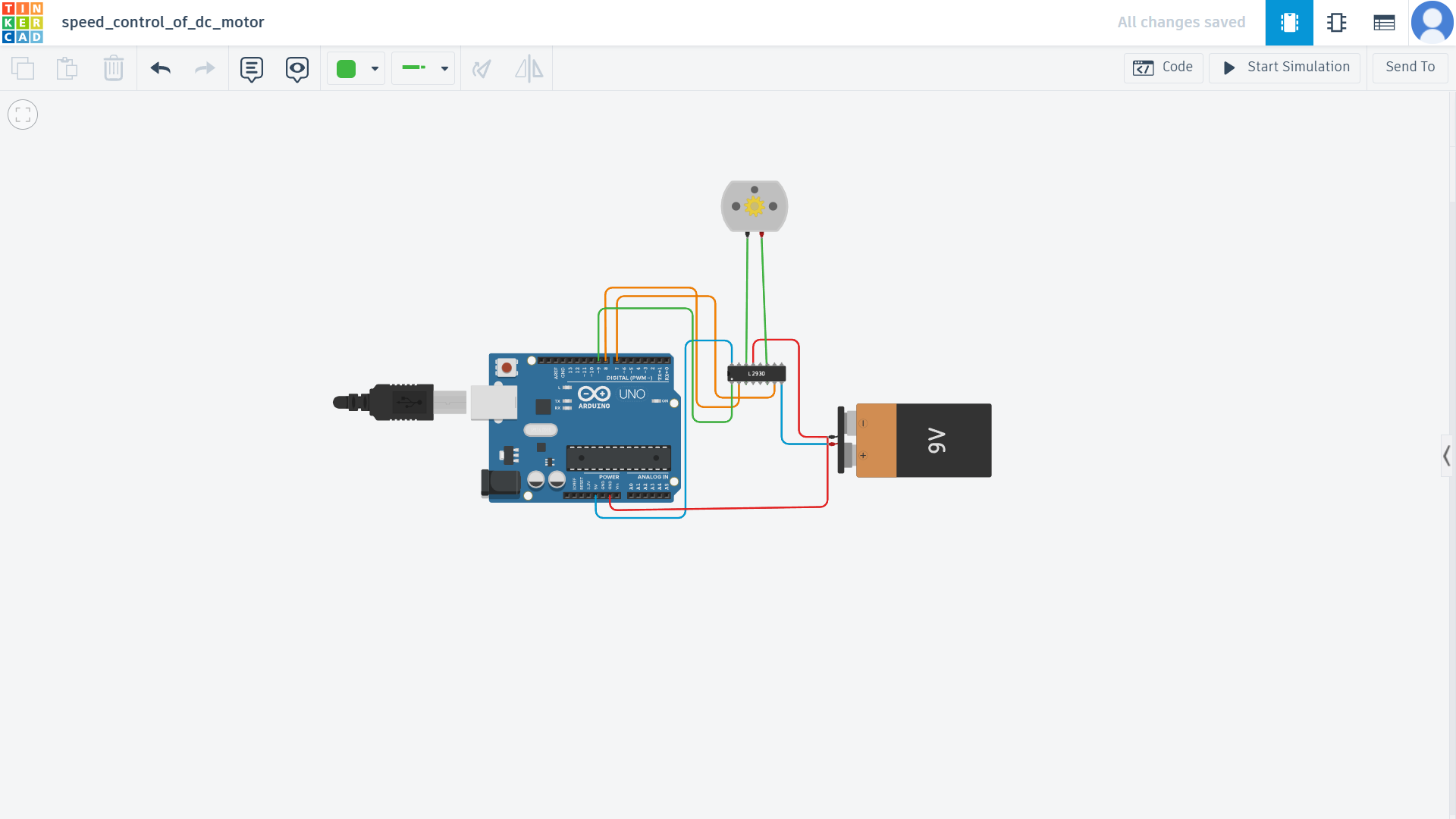Expand the collapsed components side panel
This screenshot has width=1456, height=819.
1447,456
